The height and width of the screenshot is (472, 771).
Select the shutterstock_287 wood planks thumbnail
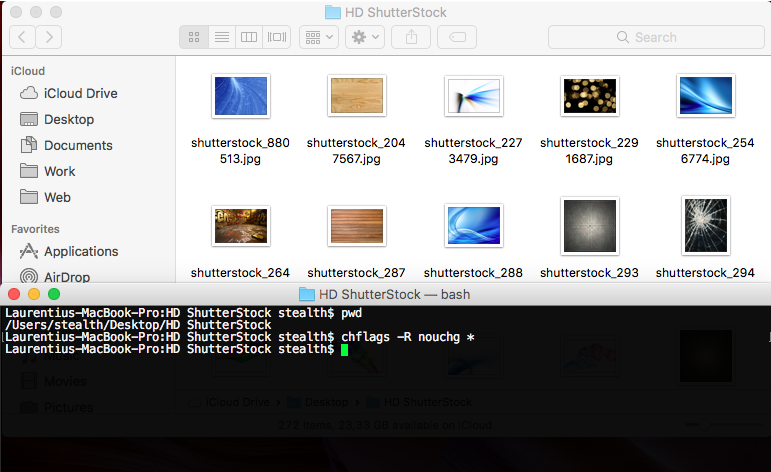(357, 226)
